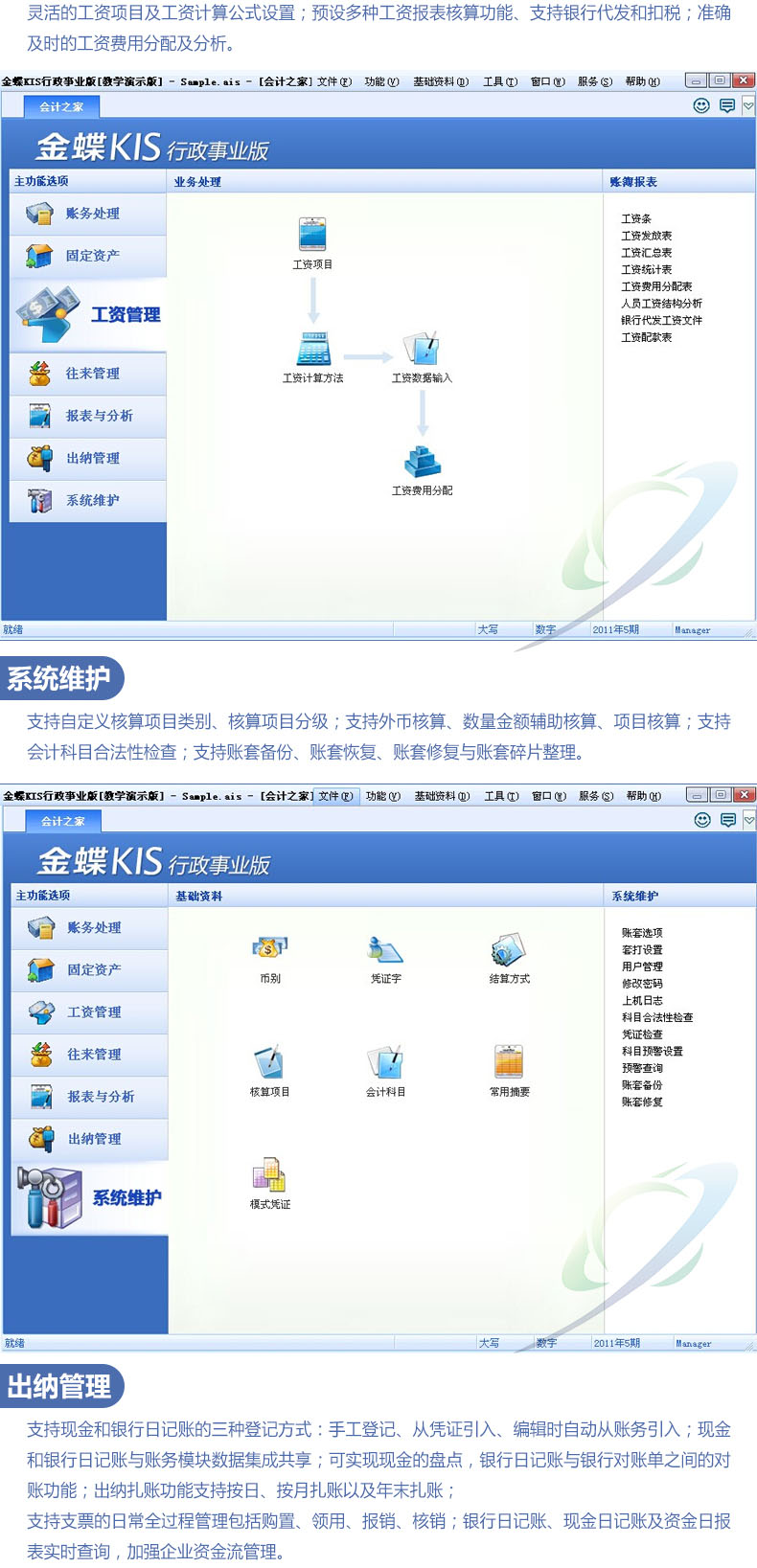Open the 会计科目 icon

pos(385,1062)
